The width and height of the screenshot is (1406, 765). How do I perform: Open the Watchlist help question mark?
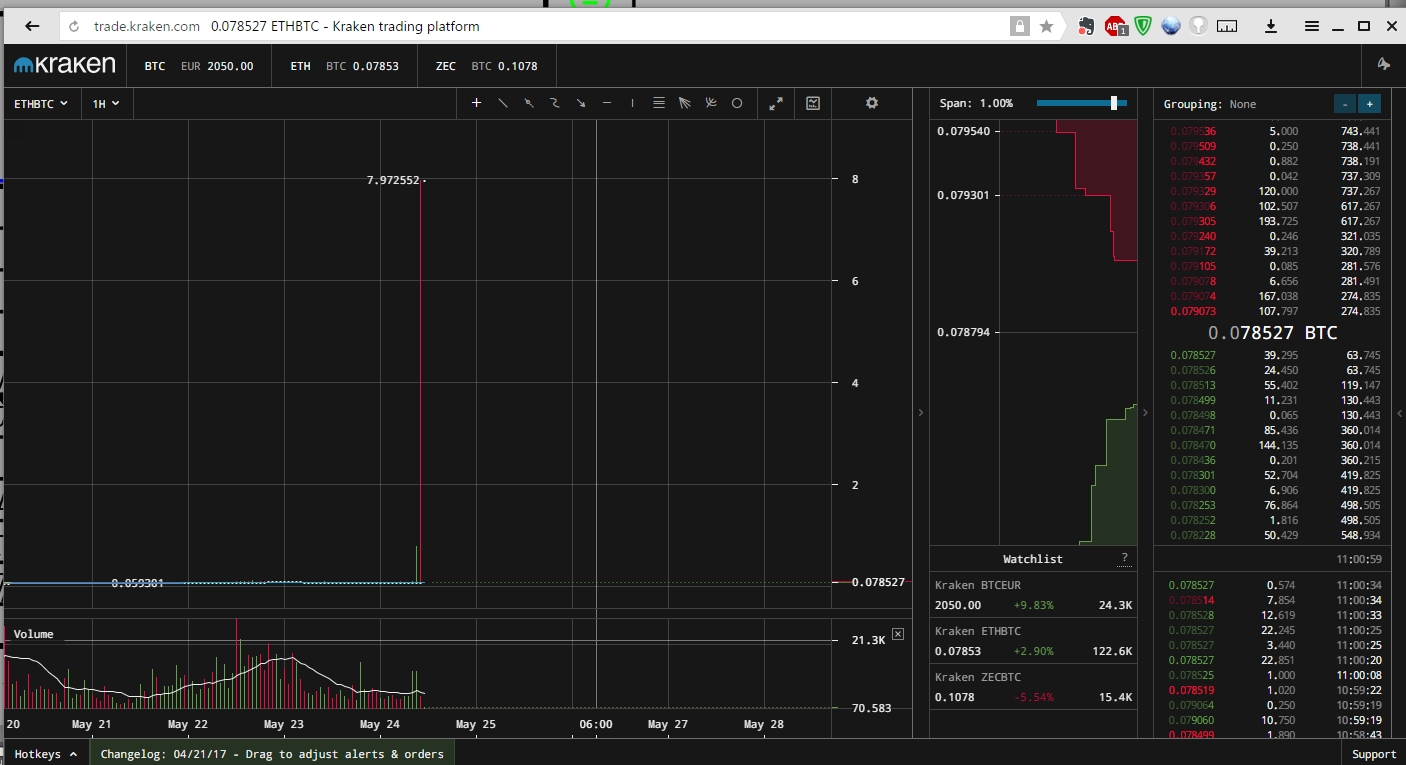[x=1124, y=558]
